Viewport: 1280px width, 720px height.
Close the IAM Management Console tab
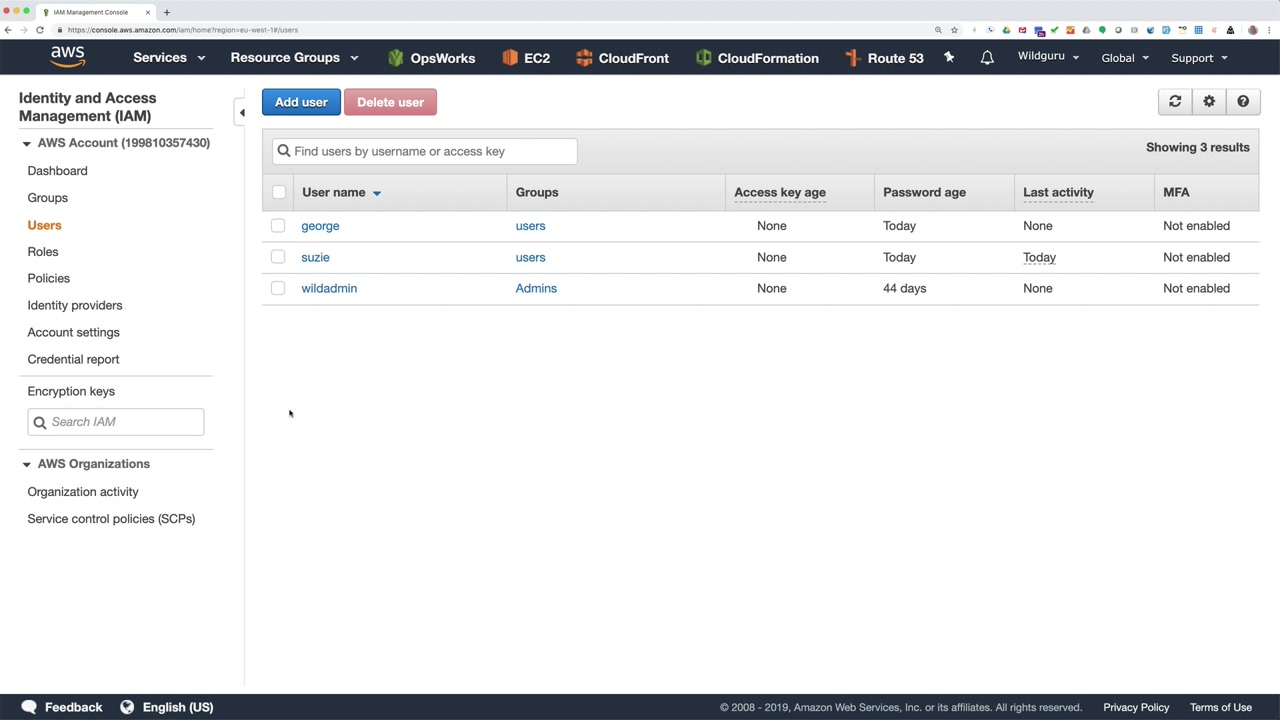pos(148,12)
